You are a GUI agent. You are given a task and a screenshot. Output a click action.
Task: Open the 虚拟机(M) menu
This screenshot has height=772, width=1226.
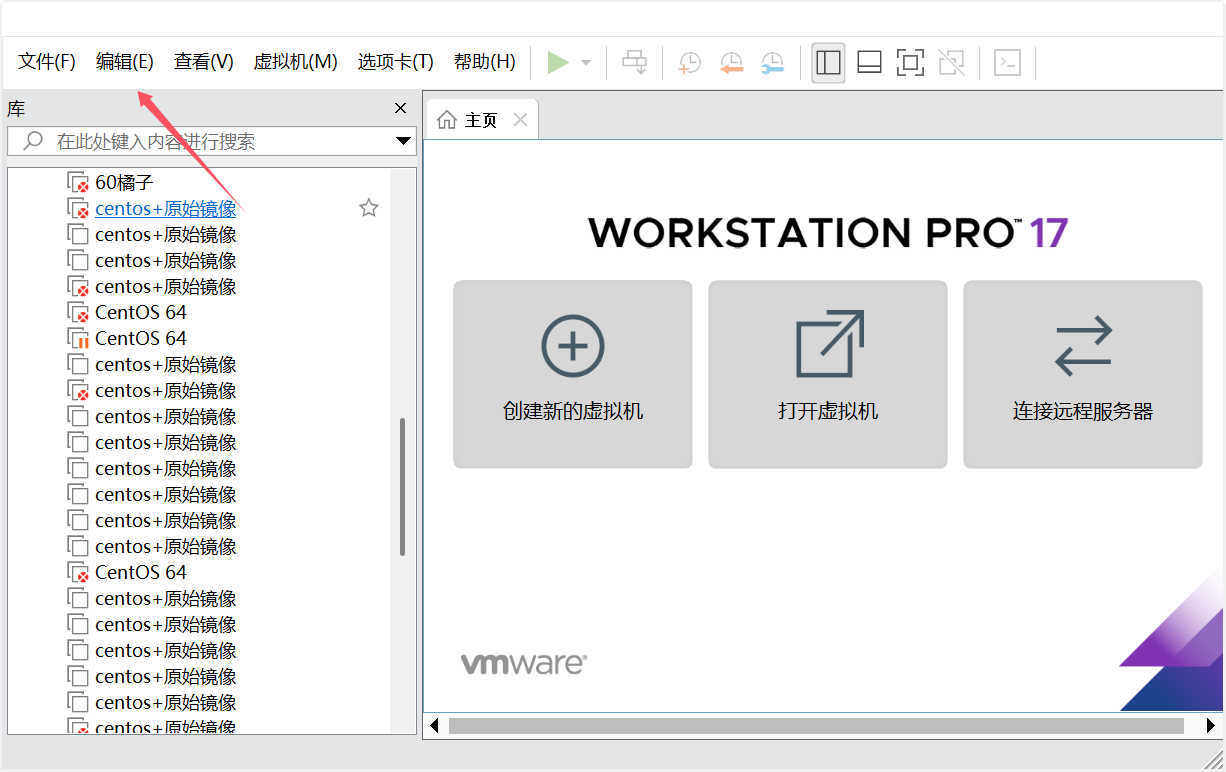pyautogui.click(x=296, y=62)
